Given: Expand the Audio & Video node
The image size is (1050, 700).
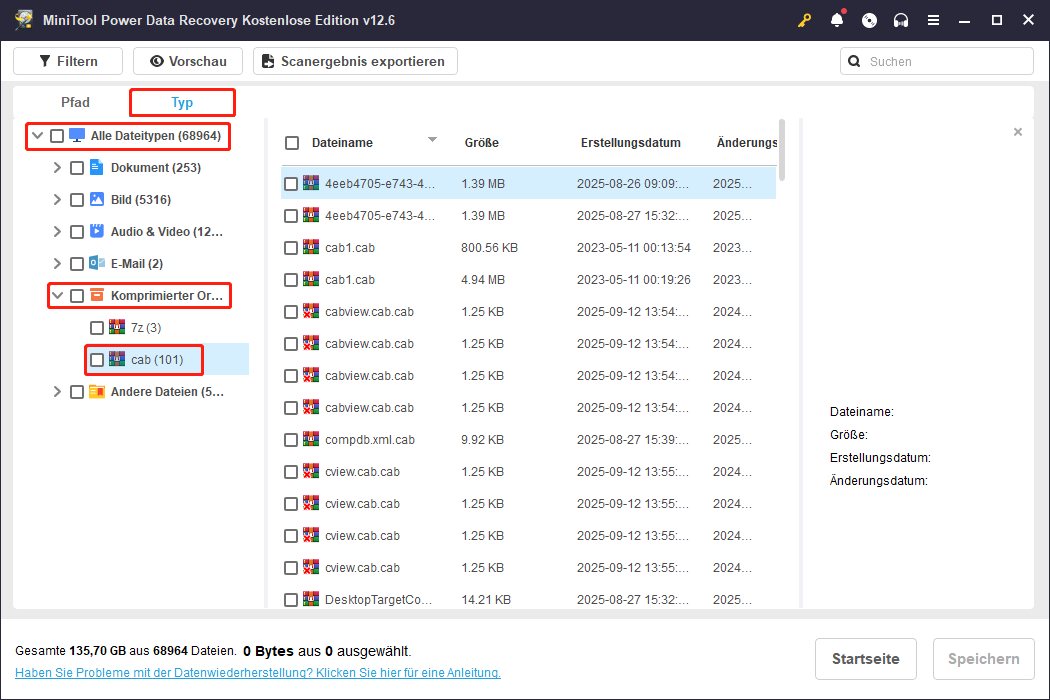Looking at the screenshot, I should [58, 232].
